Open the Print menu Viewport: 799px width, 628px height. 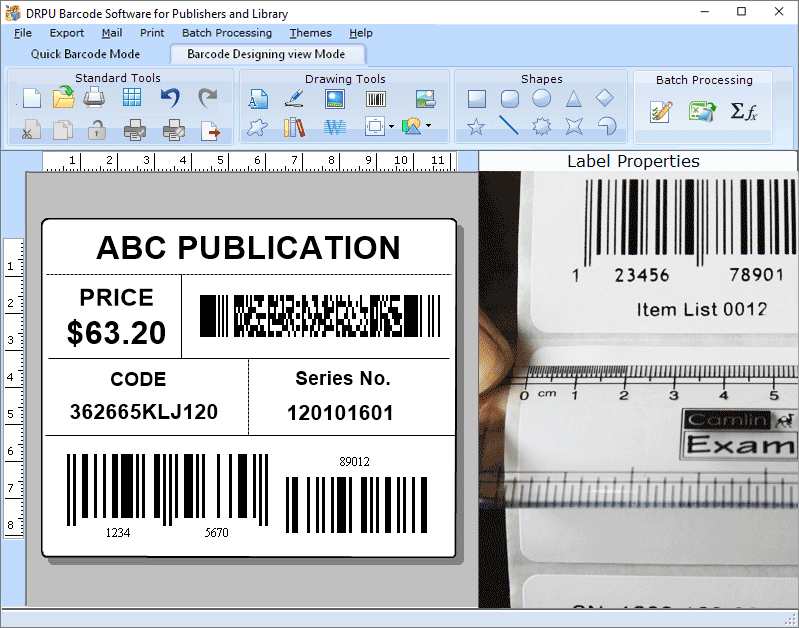click(x=152, y=33)
